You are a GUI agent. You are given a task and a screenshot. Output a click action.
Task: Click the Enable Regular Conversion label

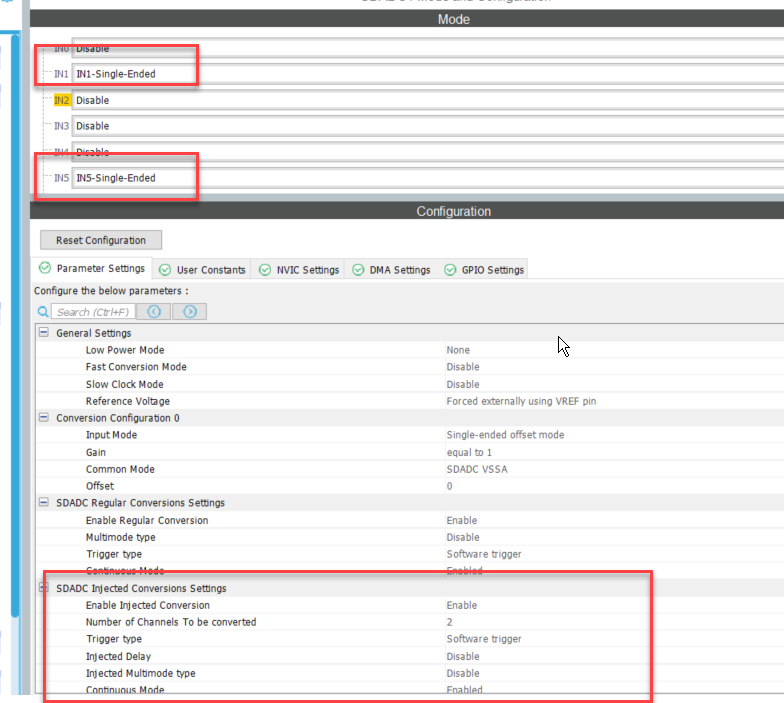[147, 520]
